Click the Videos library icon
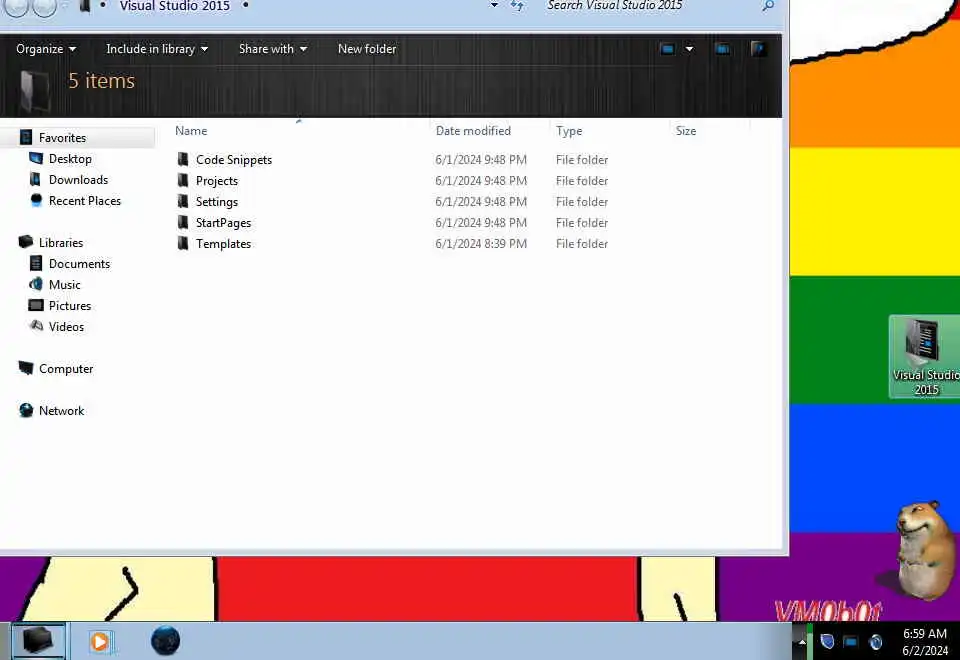The height and width of the screenshot is (660, 960). [36, 326]
